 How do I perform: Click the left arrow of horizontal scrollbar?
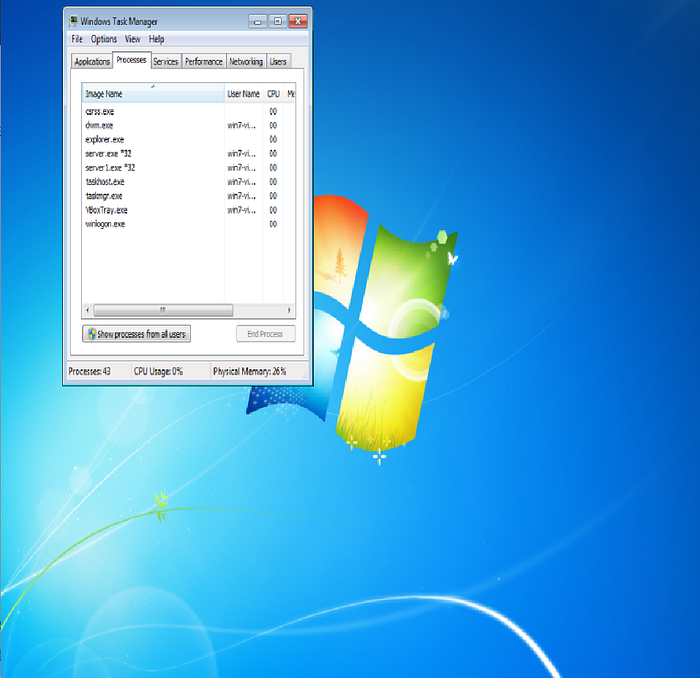tap(88, 310)
